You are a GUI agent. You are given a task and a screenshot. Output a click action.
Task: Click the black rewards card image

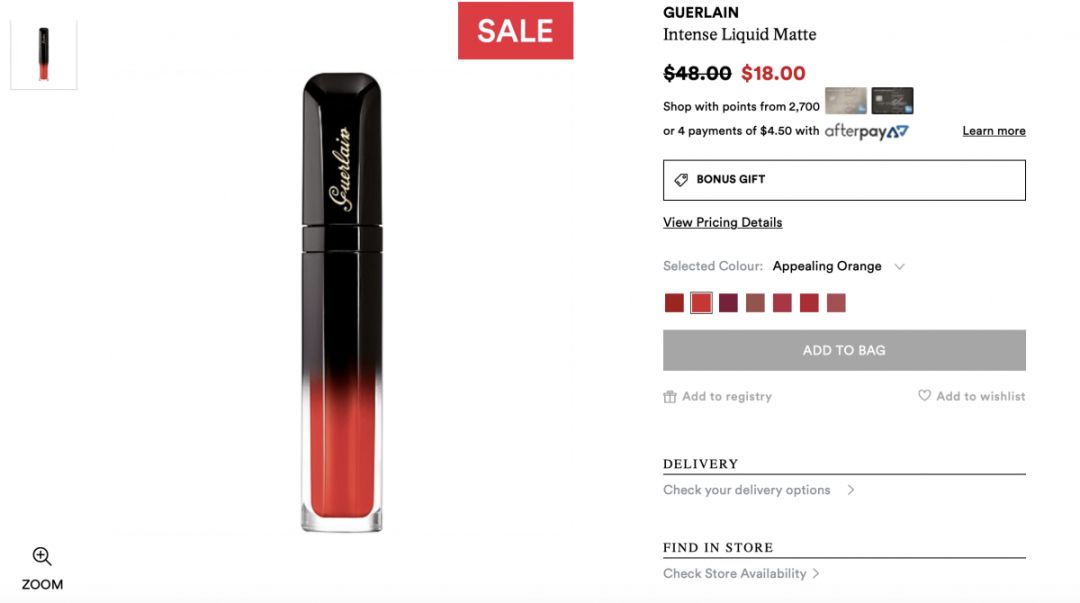pos(892,101)
